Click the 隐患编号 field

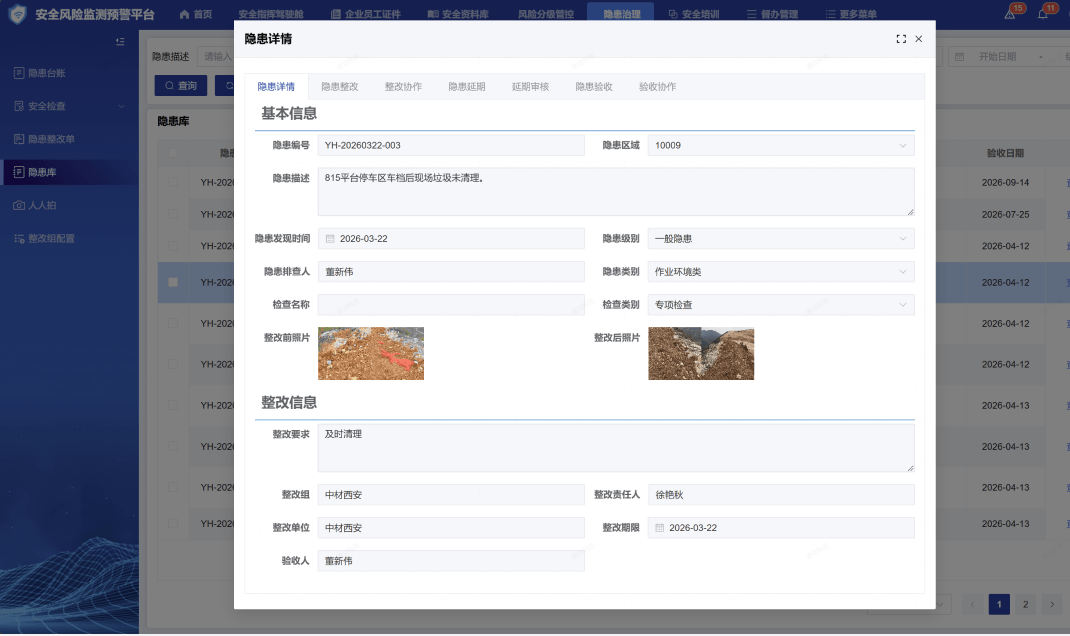[451, 145]
